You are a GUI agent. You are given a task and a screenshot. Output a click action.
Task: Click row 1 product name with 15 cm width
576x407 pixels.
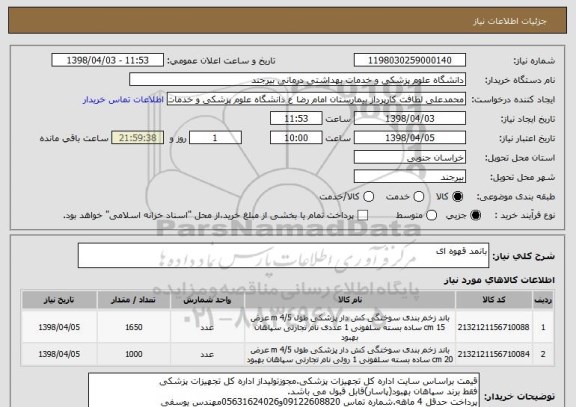tap(350, 327)
